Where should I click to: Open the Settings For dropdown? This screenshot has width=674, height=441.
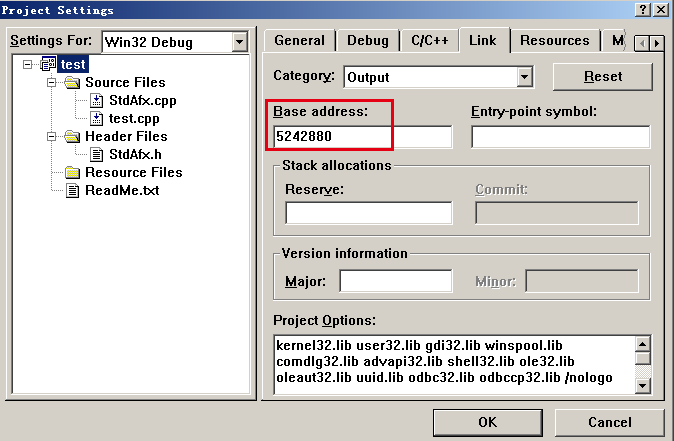pos(239,42)
